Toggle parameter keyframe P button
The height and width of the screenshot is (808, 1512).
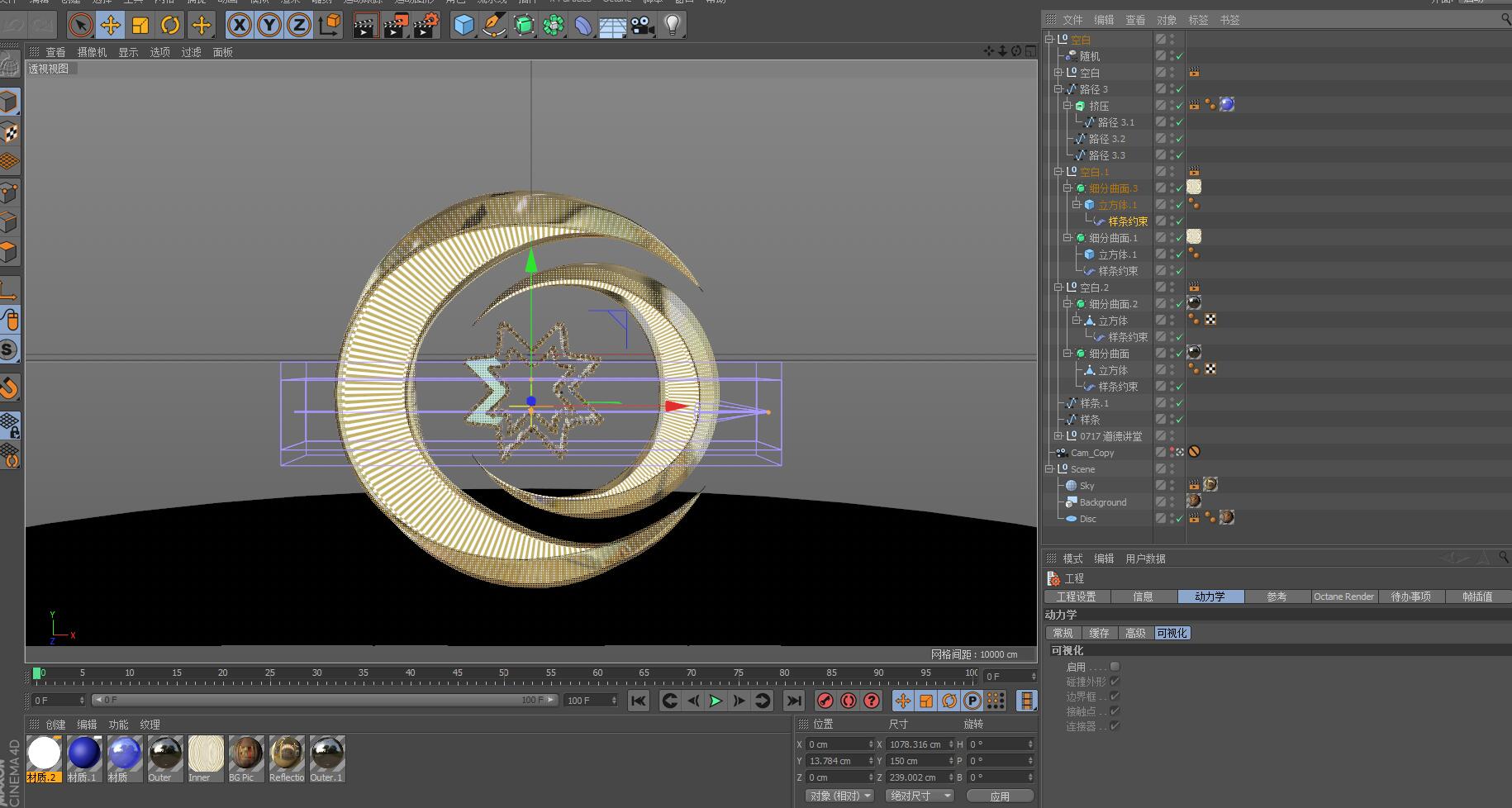972,701
